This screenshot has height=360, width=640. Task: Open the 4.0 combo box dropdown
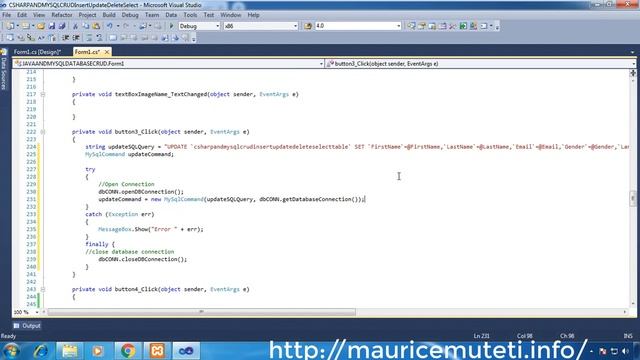coord(398,26)
